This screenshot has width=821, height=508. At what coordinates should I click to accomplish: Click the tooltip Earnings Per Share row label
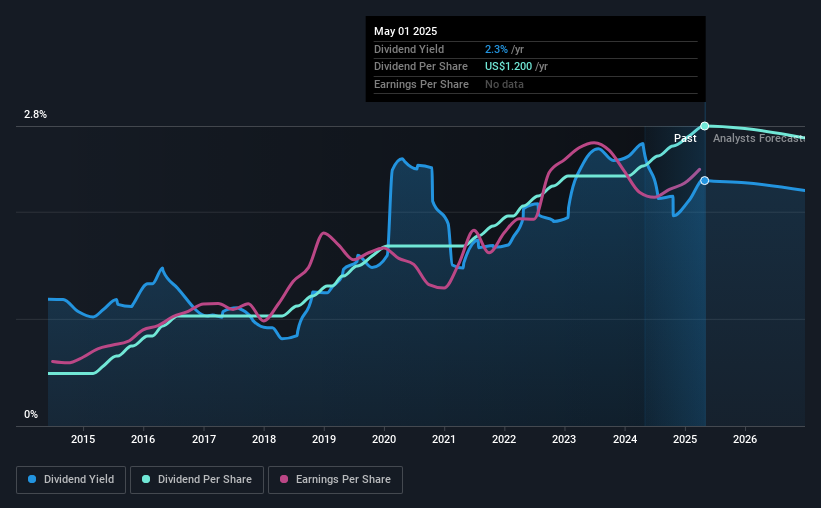(421, 84)
